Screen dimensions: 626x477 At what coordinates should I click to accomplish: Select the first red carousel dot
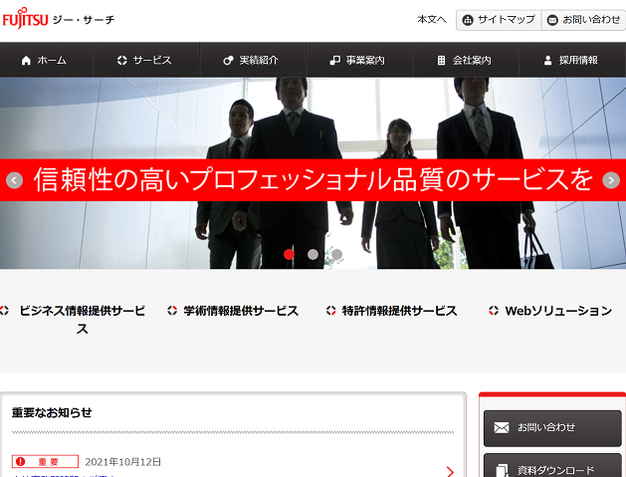[289, 254]
